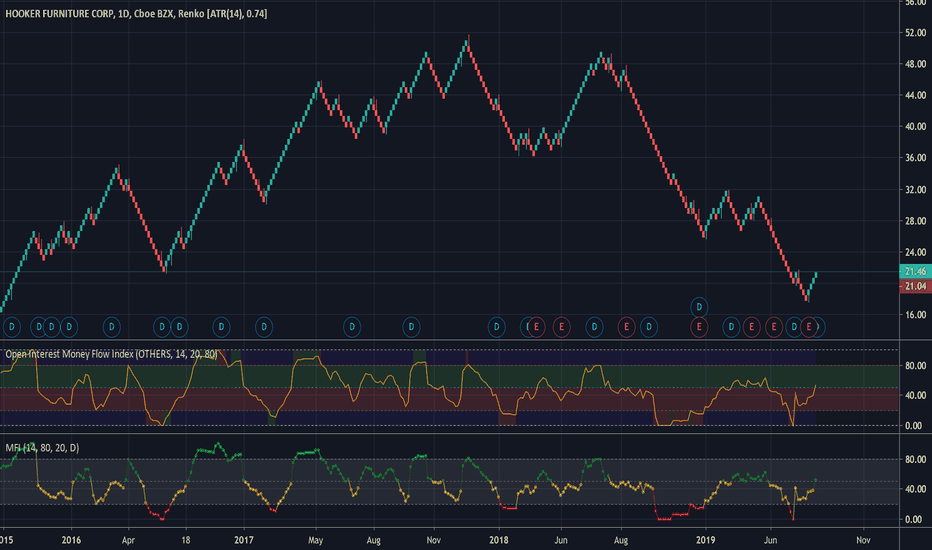This screenshot has height=550, width=932.
Task: Open the Open Interest Money Flow Index indicator title
Action: (x=111, y=354)
